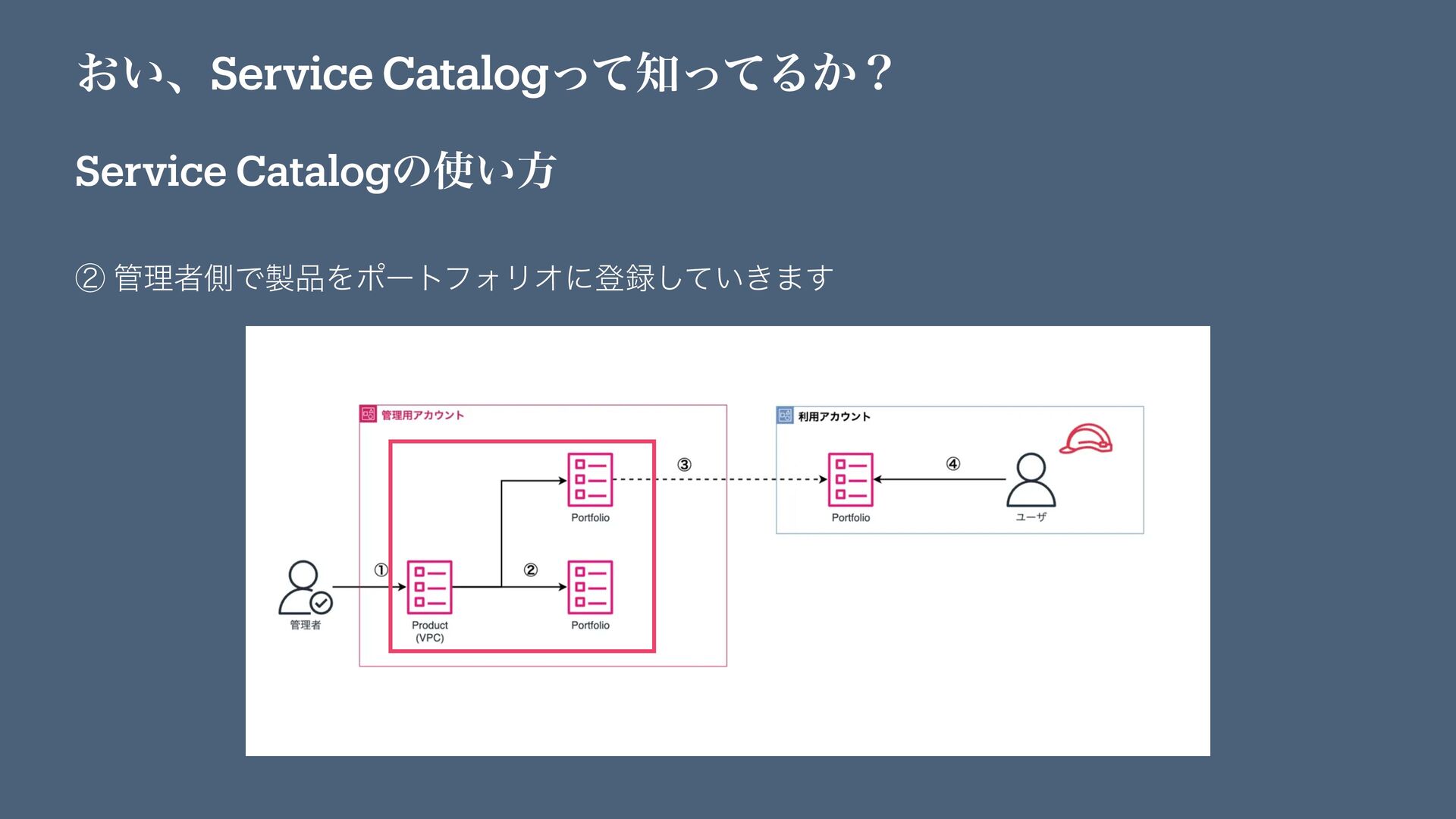Select the lower Portfolio icon in management account
The height and width of the screenshot is (819, 1456).
tap(590, 587)
